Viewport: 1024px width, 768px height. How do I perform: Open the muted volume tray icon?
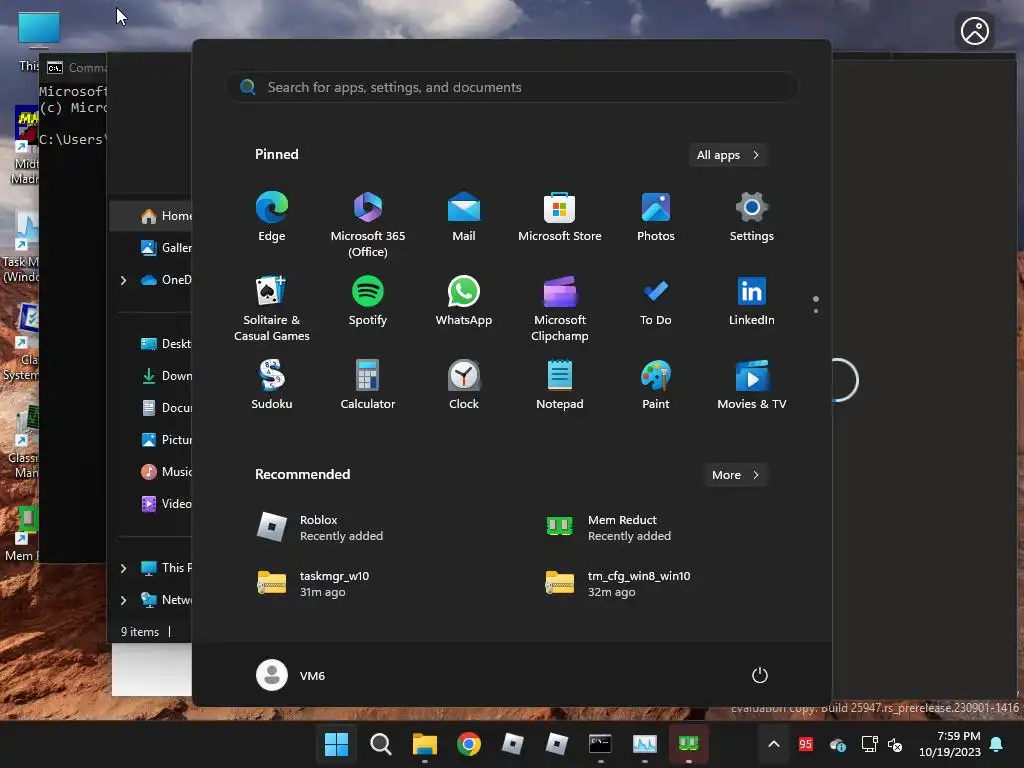[x=895, y=744]
